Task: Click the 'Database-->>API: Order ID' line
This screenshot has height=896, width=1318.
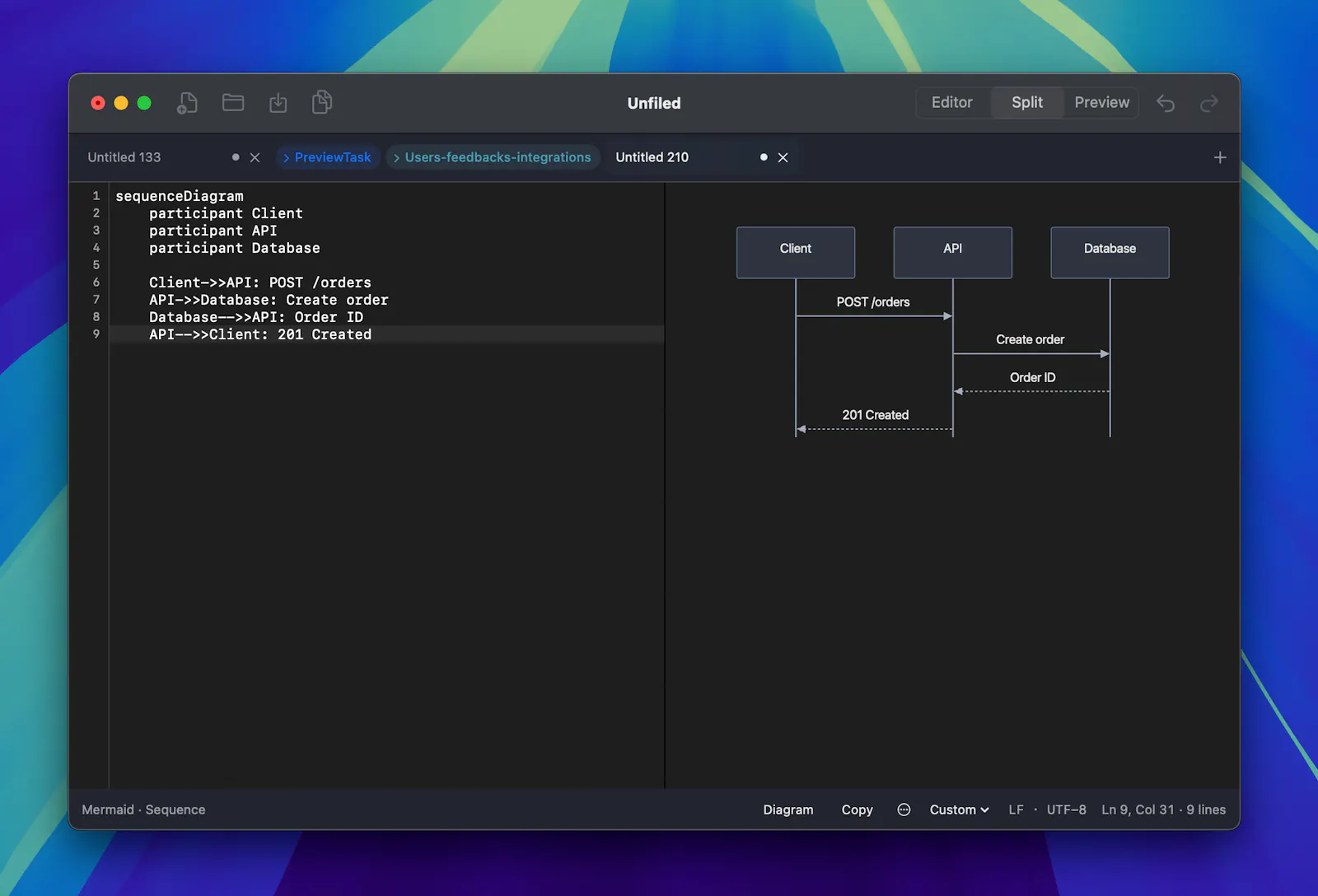Action: (255, 317)
